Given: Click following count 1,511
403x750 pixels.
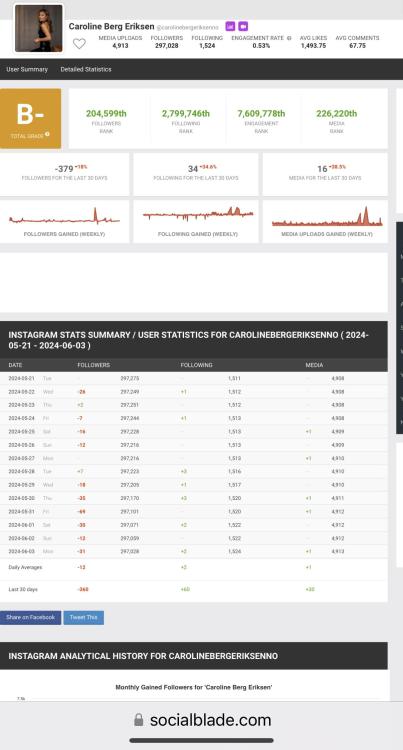Looking at the screenshot, I should point(234,378).
